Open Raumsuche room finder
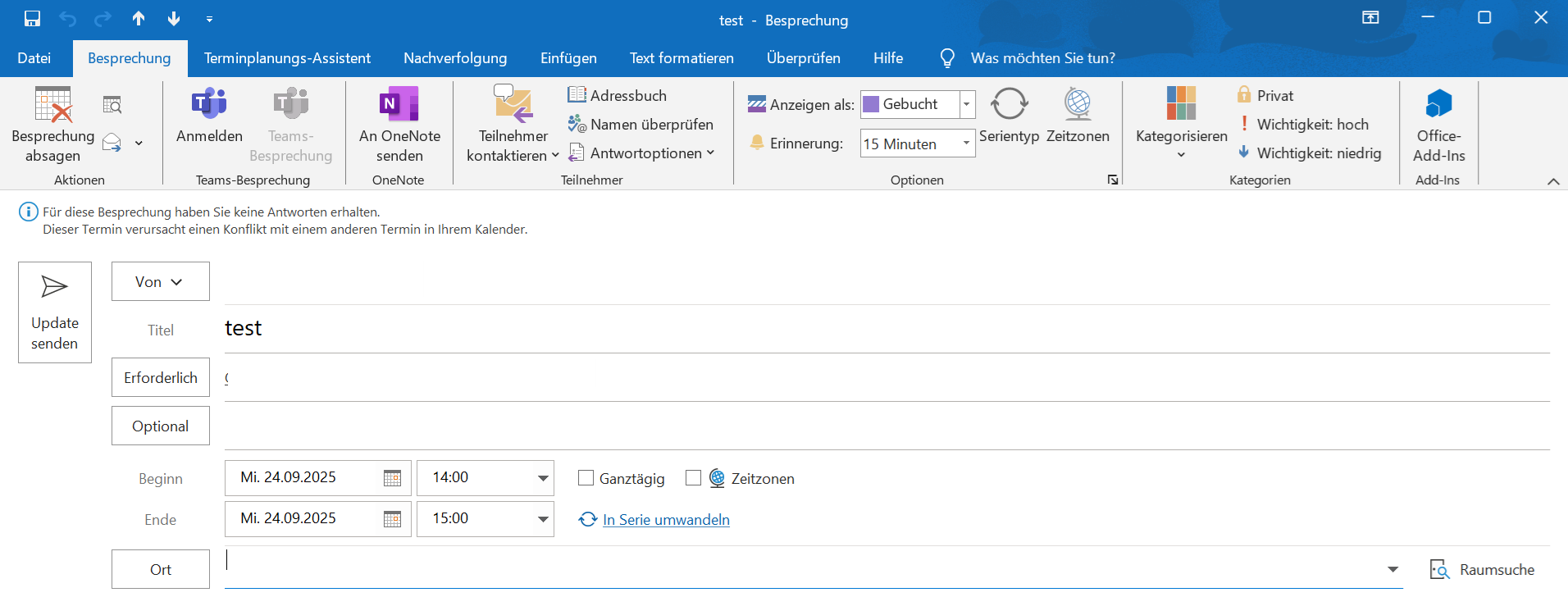 pos(1482,570)
